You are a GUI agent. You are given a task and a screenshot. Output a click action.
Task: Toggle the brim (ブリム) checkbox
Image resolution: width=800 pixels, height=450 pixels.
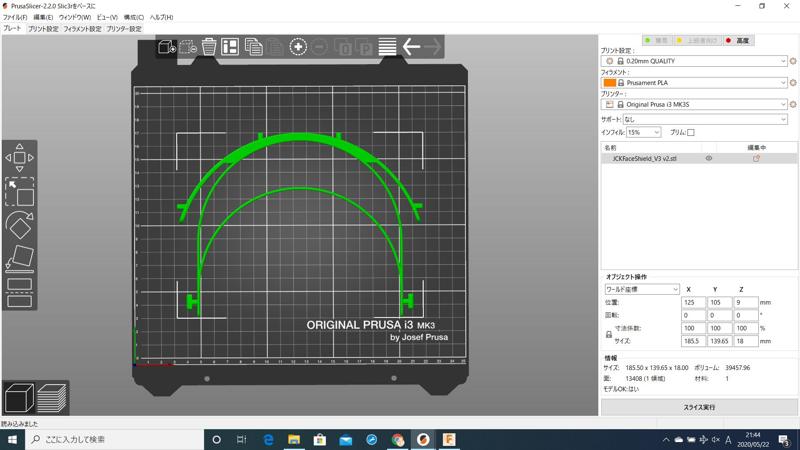tap(690, 132)
